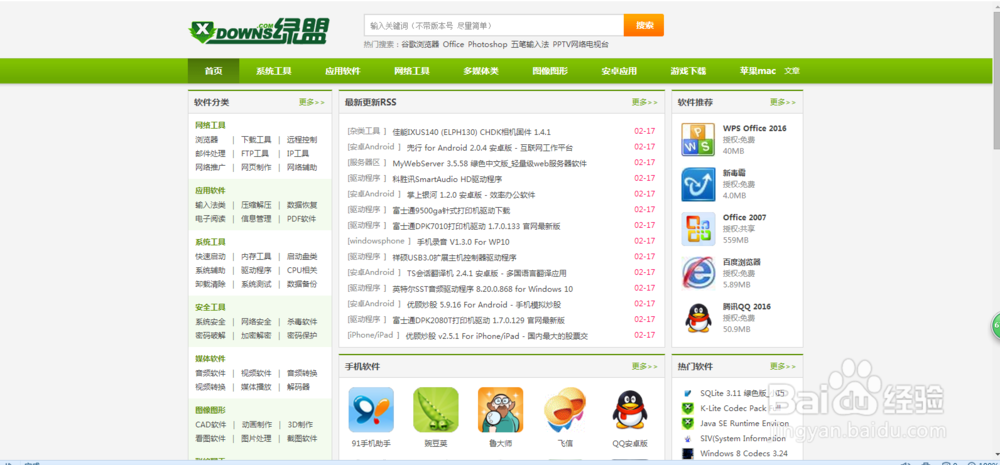The image size is (1000, 465).
Task: Click the WPS Office 2016 icon
Action: [x=698, y=139]
